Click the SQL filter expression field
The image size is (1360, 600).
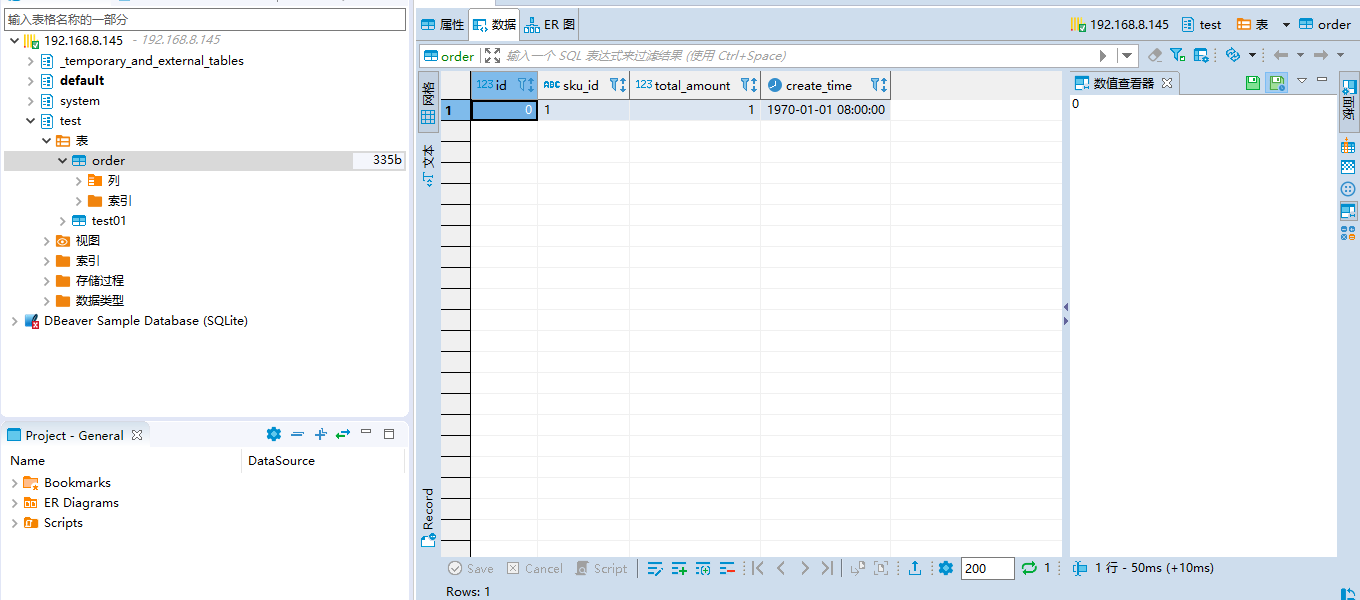pos(797,56)
